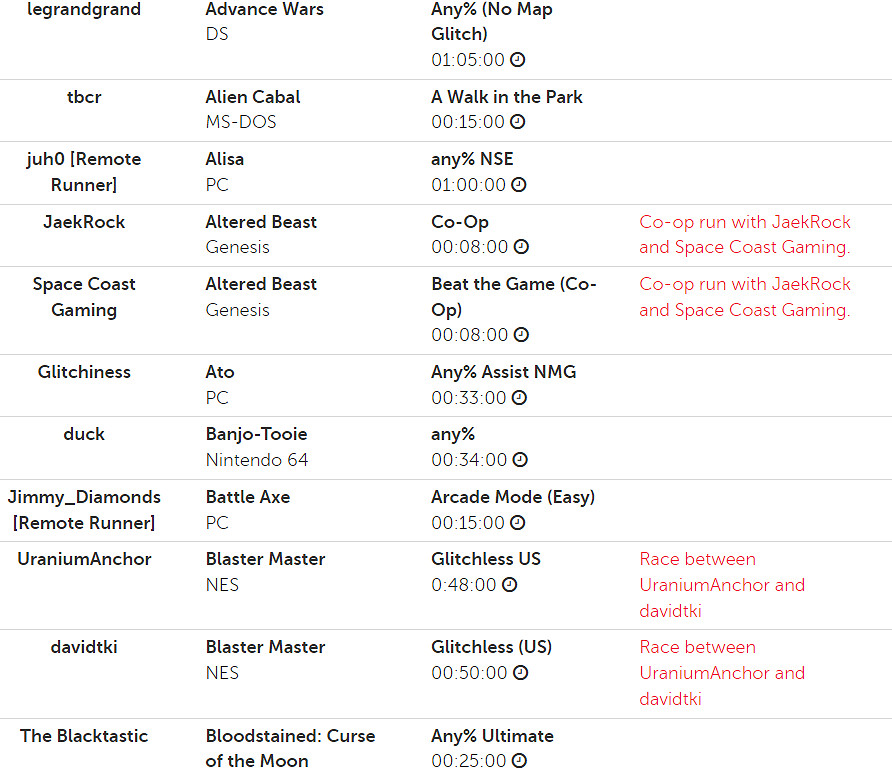Viewport: 892px width, 773px height.
Task: Click the clock icon in the Battle Axe row
Action: [x=518, y=523]
